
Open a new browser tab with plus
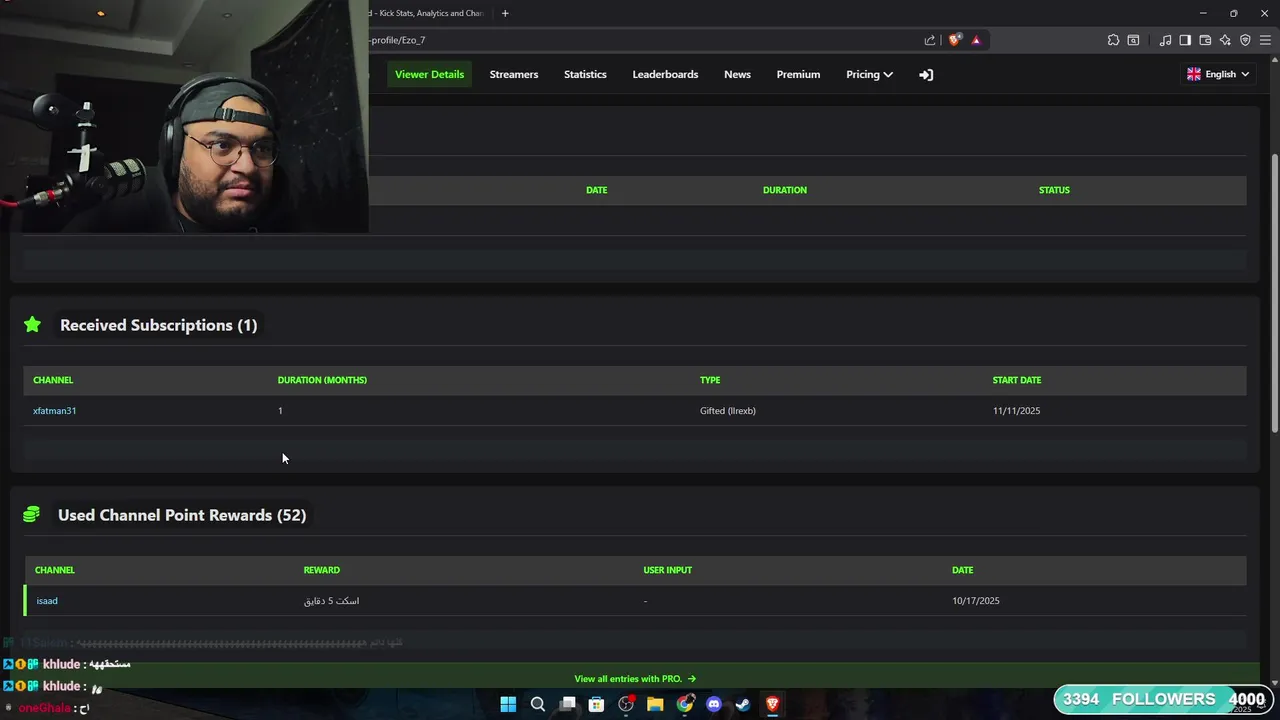click(x=505, y=13)
